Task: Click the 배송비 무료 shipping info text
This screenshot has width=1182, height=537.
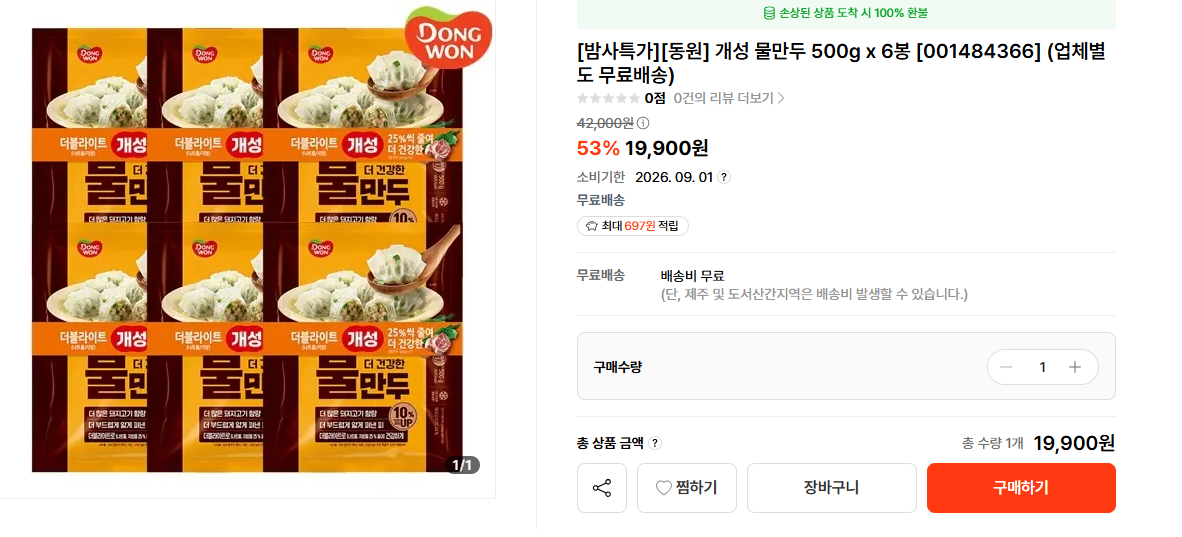Action: coord(693,275)
